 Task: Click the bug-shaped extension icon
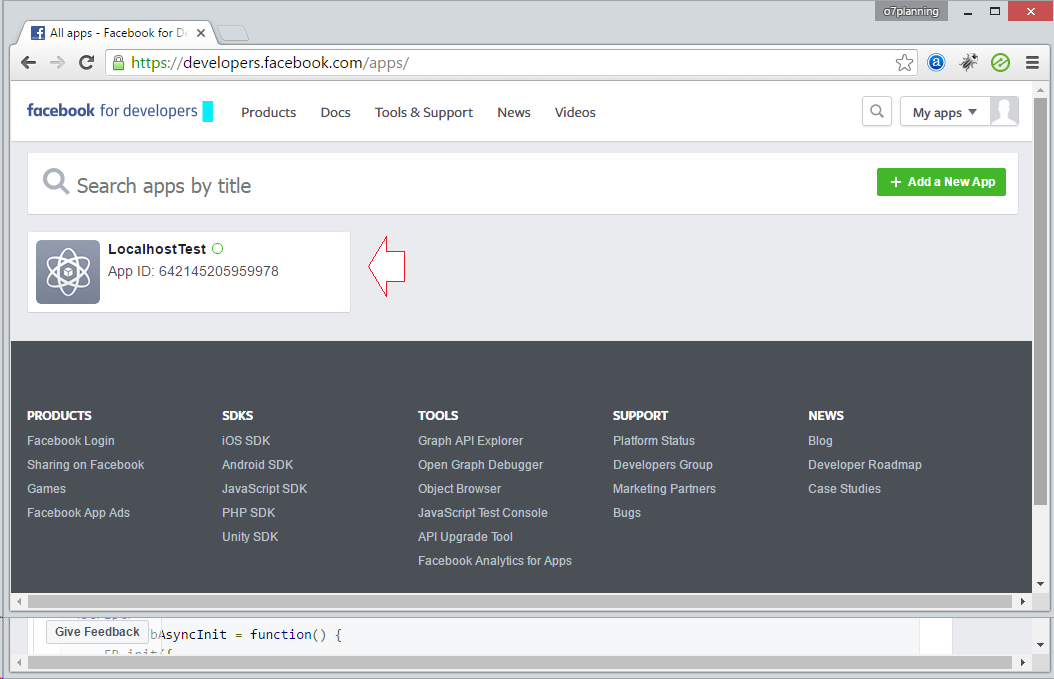tap(968, 63)
